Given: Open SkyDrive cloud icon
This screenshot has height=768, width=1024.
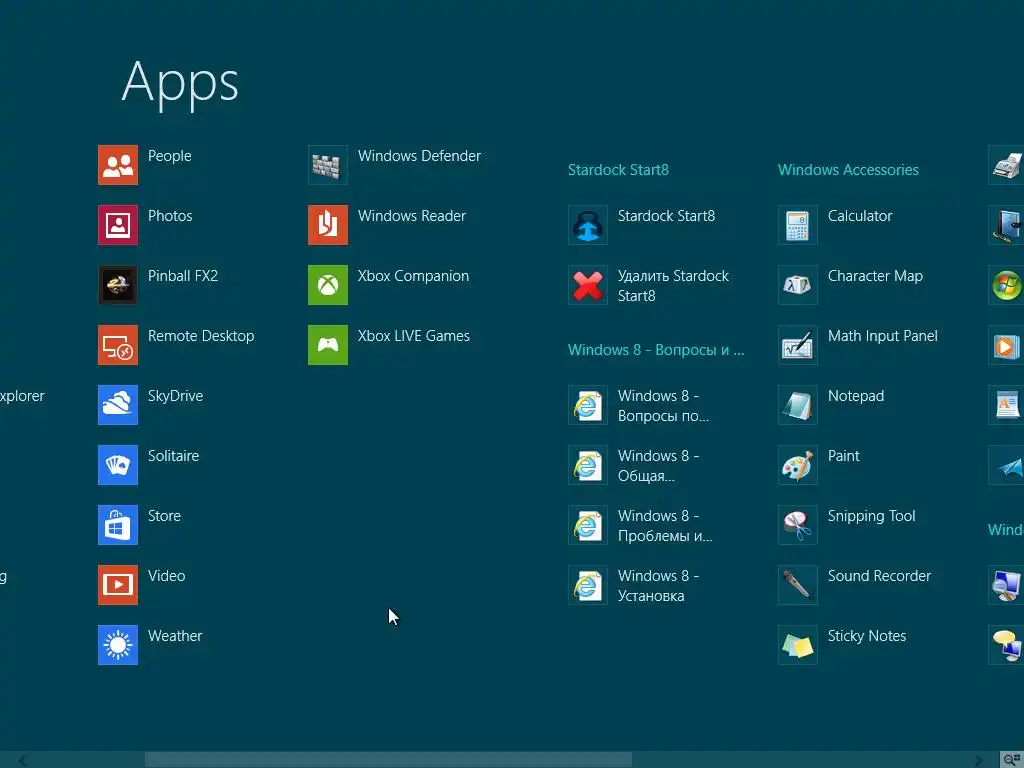Looking at the screenshot, I should click(x=118, y=405).
